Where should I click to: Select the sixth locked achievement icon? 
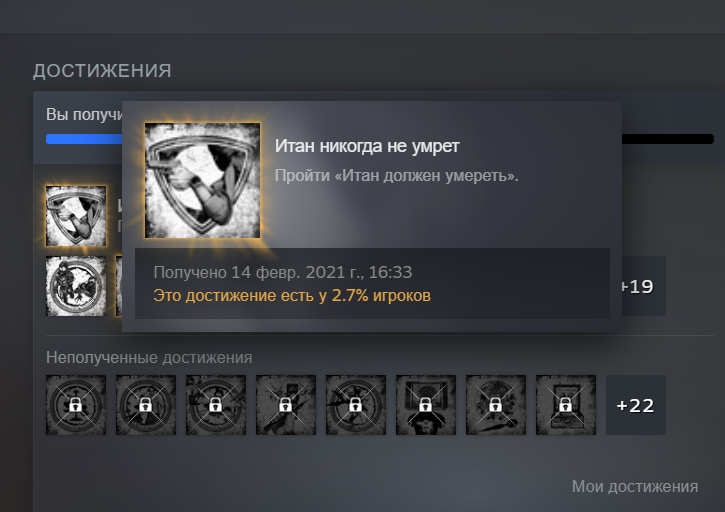pyautogui.click(x=426, y=405)
